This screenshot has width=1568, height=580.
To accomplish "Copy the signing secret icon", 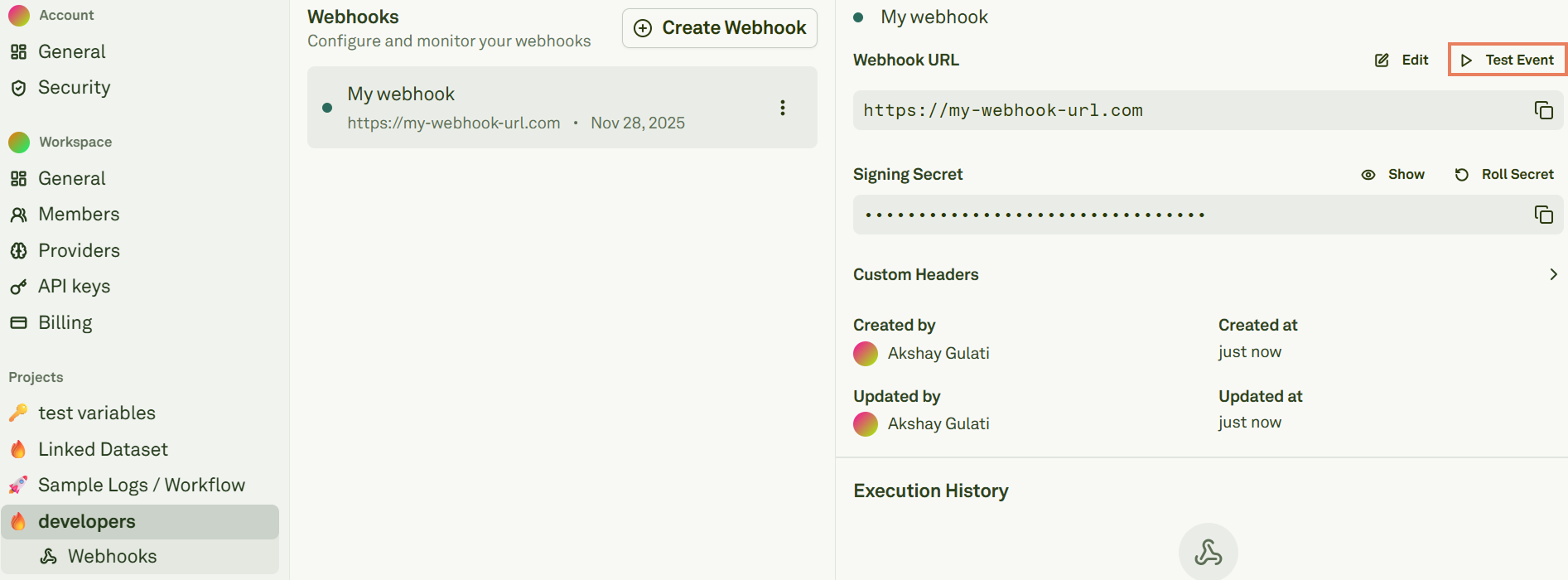I will [1544, 215].
